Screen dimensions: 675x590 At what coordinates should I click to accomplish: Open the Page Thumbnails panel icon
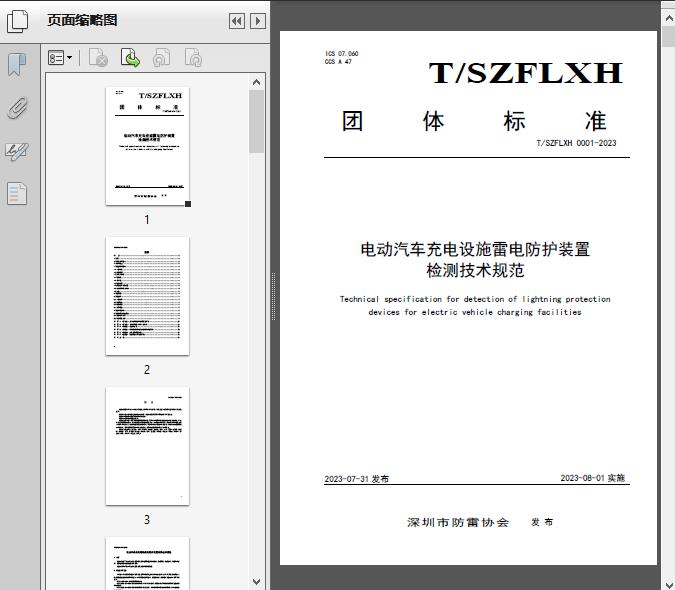click(18, 21)
